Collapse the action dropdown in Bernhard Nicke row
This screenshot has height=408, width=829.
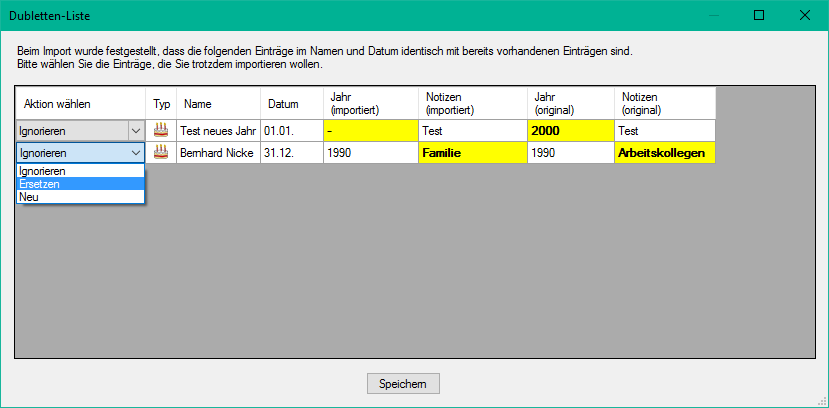[x=136, y=153]
